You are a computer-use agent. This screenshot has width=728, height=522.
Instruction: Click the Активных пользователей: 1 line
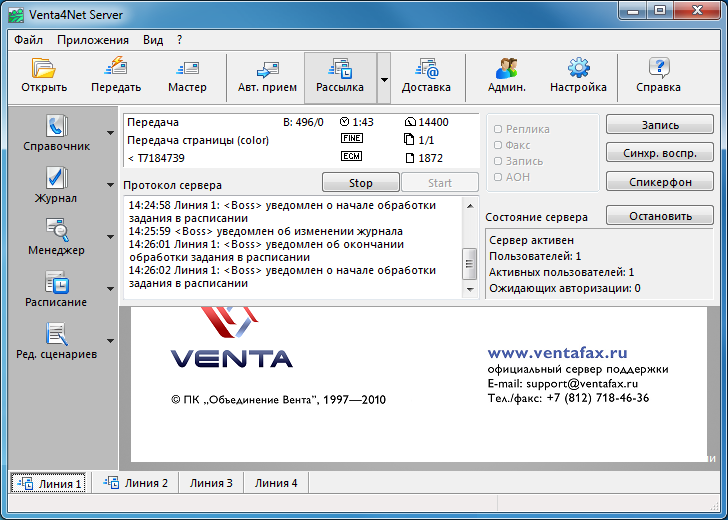(x=561, y=272)
